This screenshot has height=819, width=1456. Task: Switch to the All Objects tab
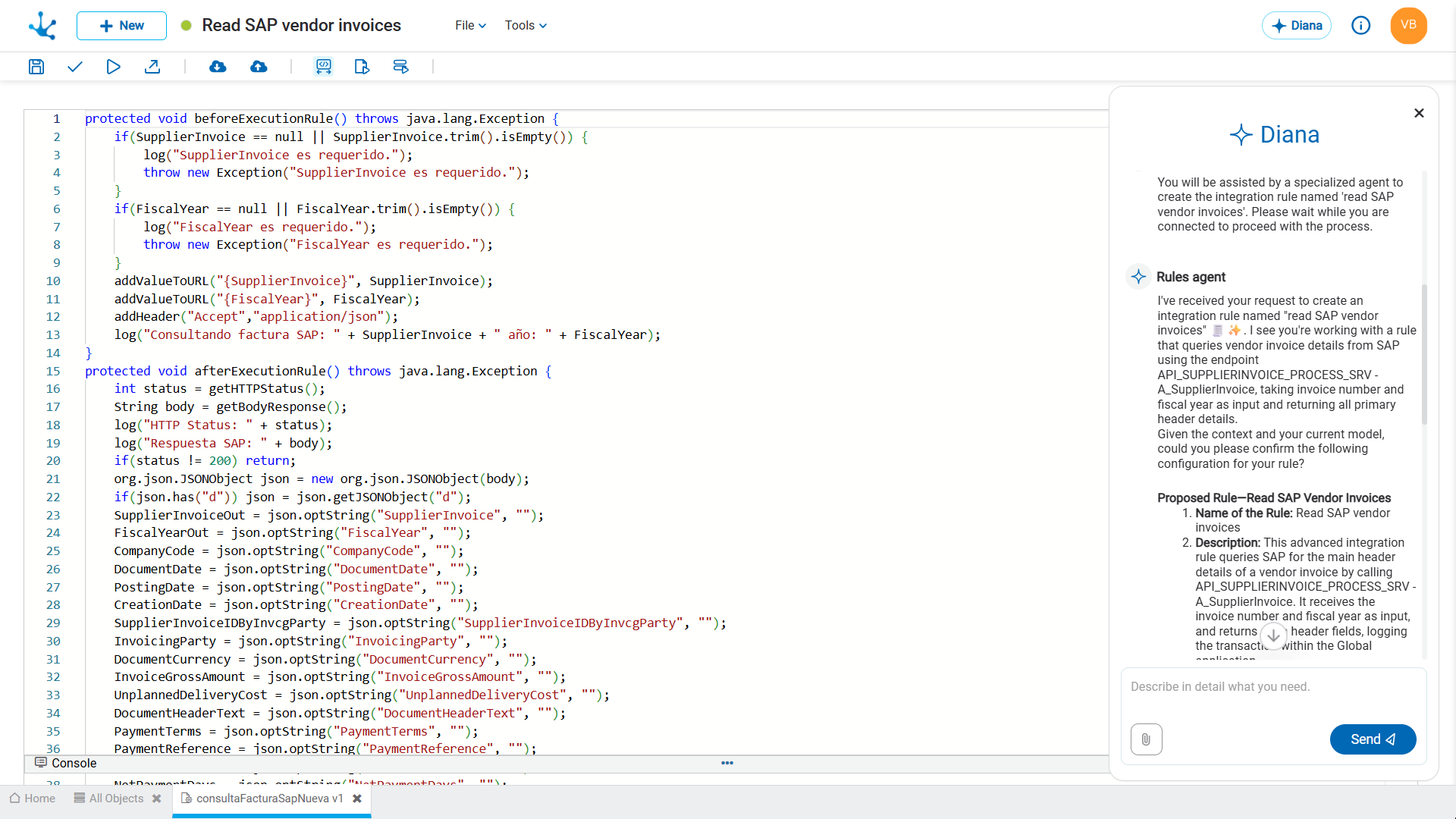point(115,799)
